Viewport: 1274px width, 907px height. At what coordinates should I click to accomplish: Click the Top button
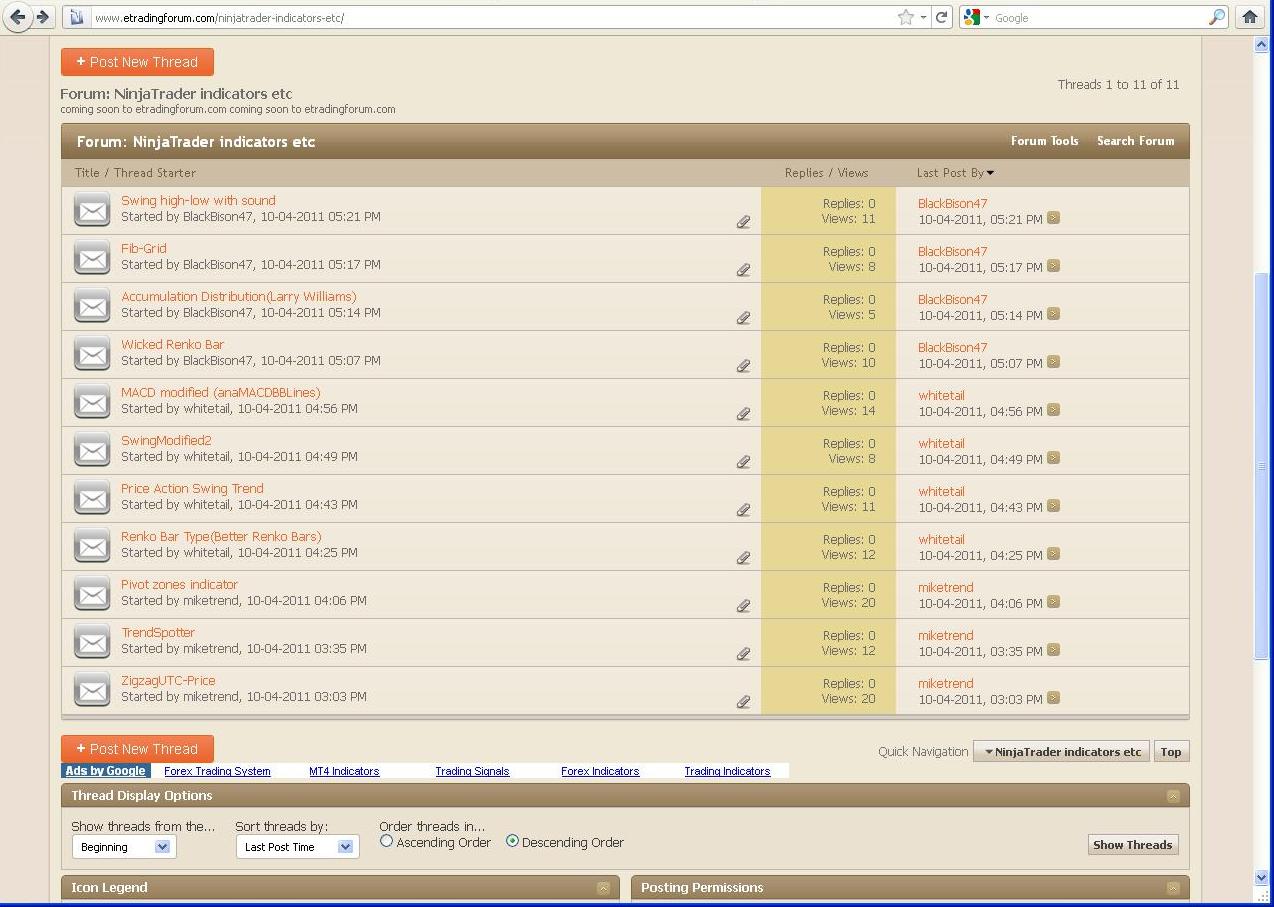coord(1171,752)
